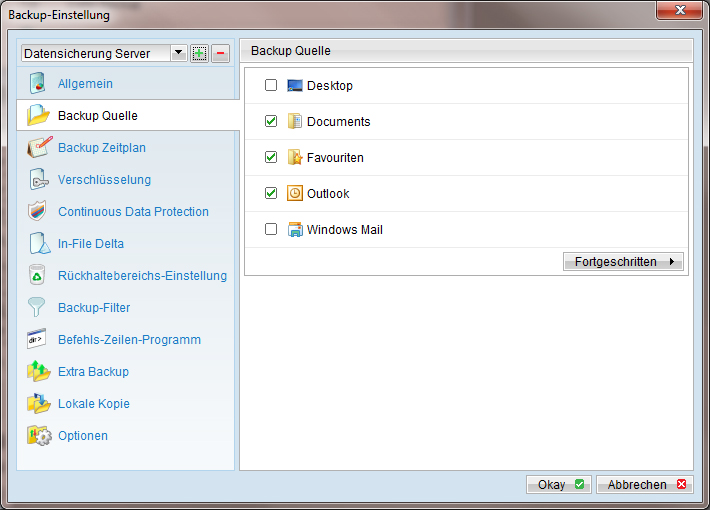Click the Documents source label

pyautogui.click(x=339, y=121)
